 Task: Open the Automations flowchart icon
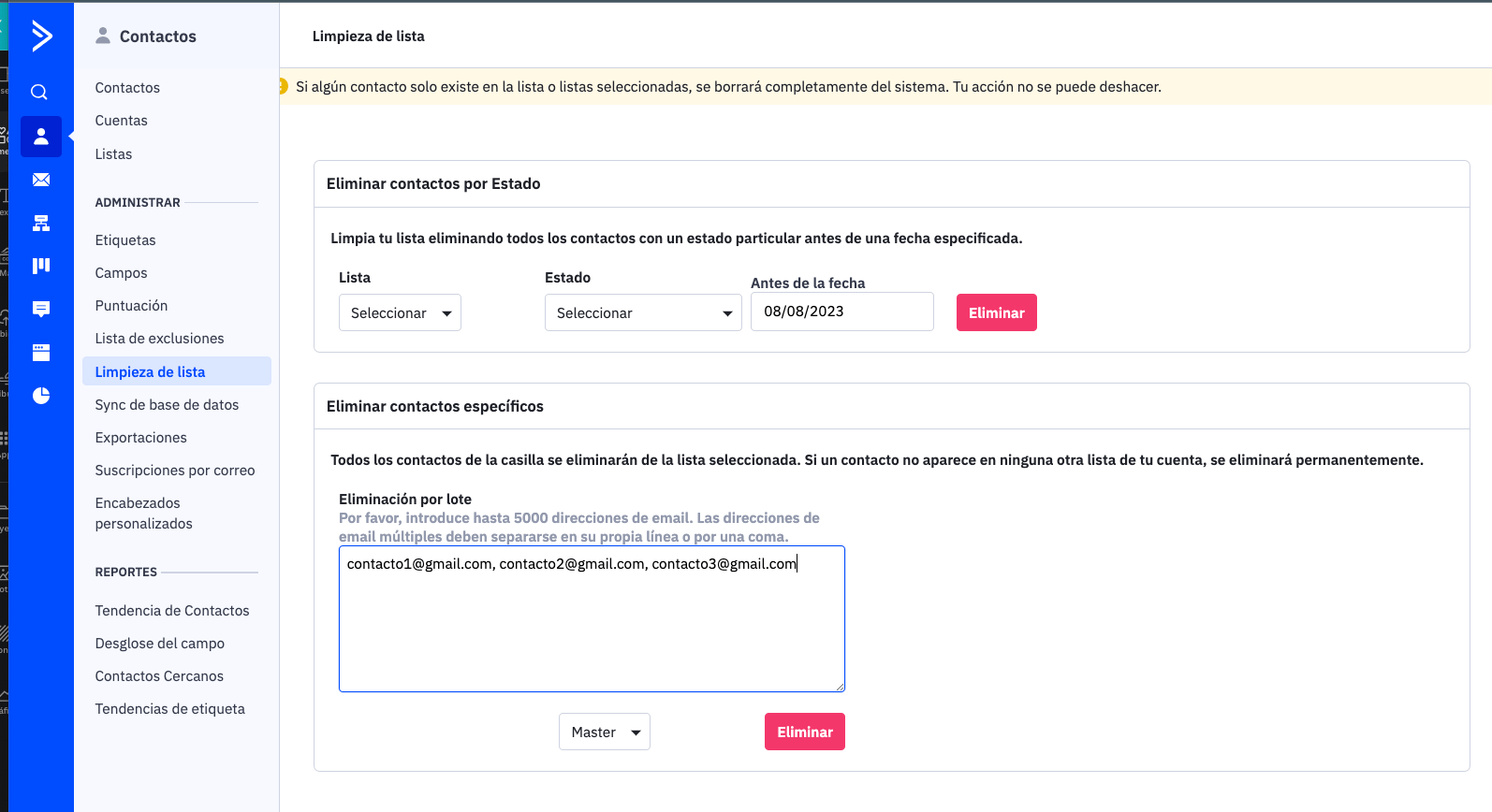click(x=41, y=223)
